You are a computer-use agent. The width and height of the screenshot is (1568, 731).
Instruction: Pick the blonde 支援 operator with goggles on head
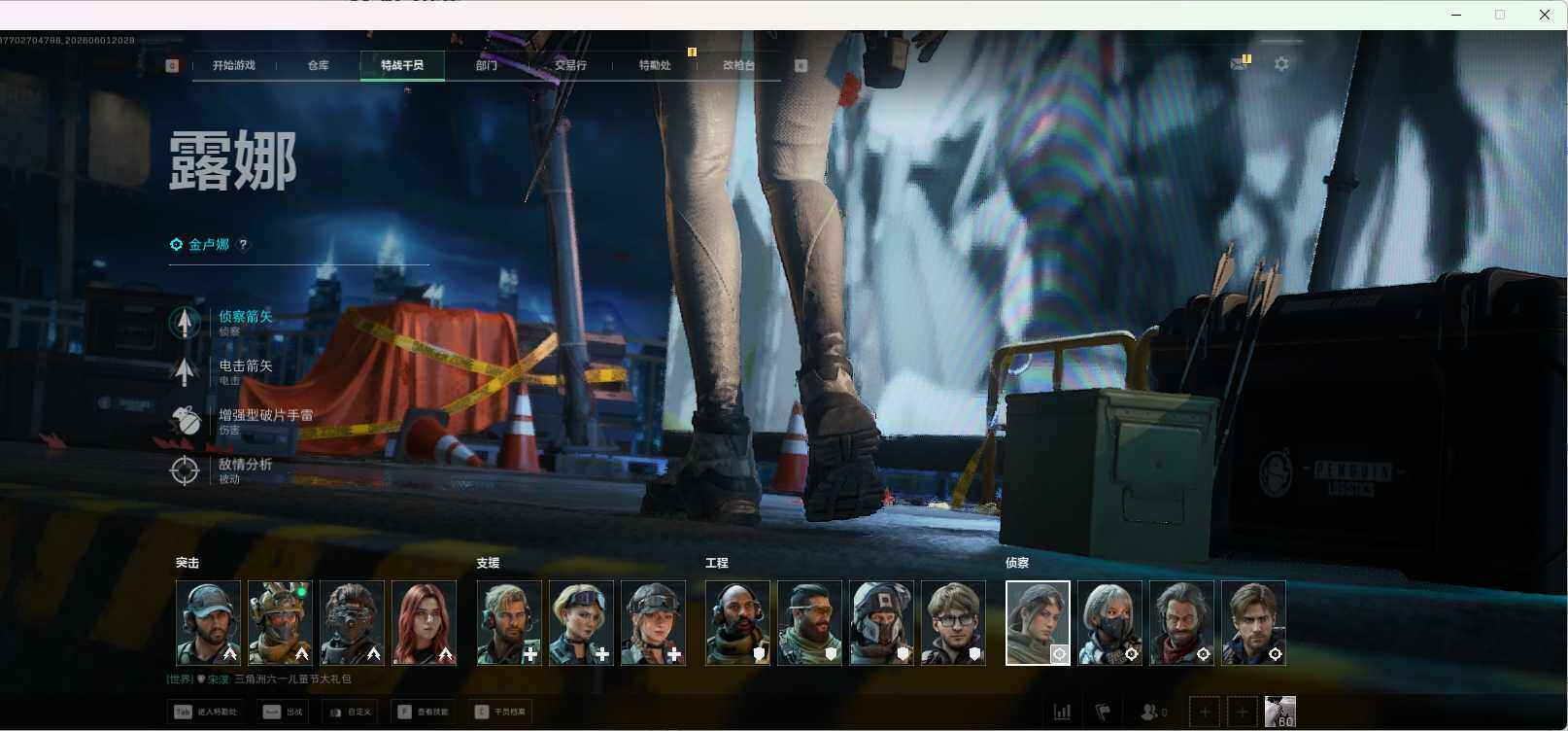click(x=581, y=623)
